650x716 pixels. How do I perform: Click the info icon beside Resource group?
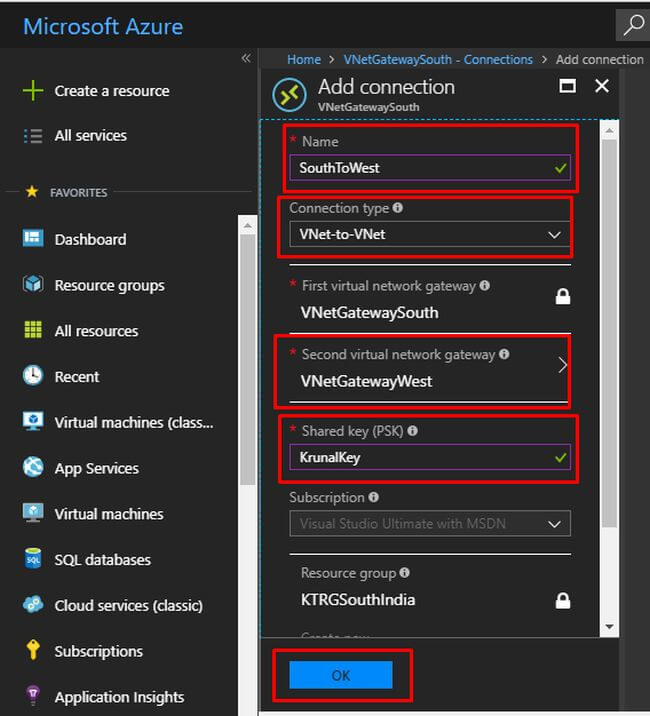click(x=404, y=573)
